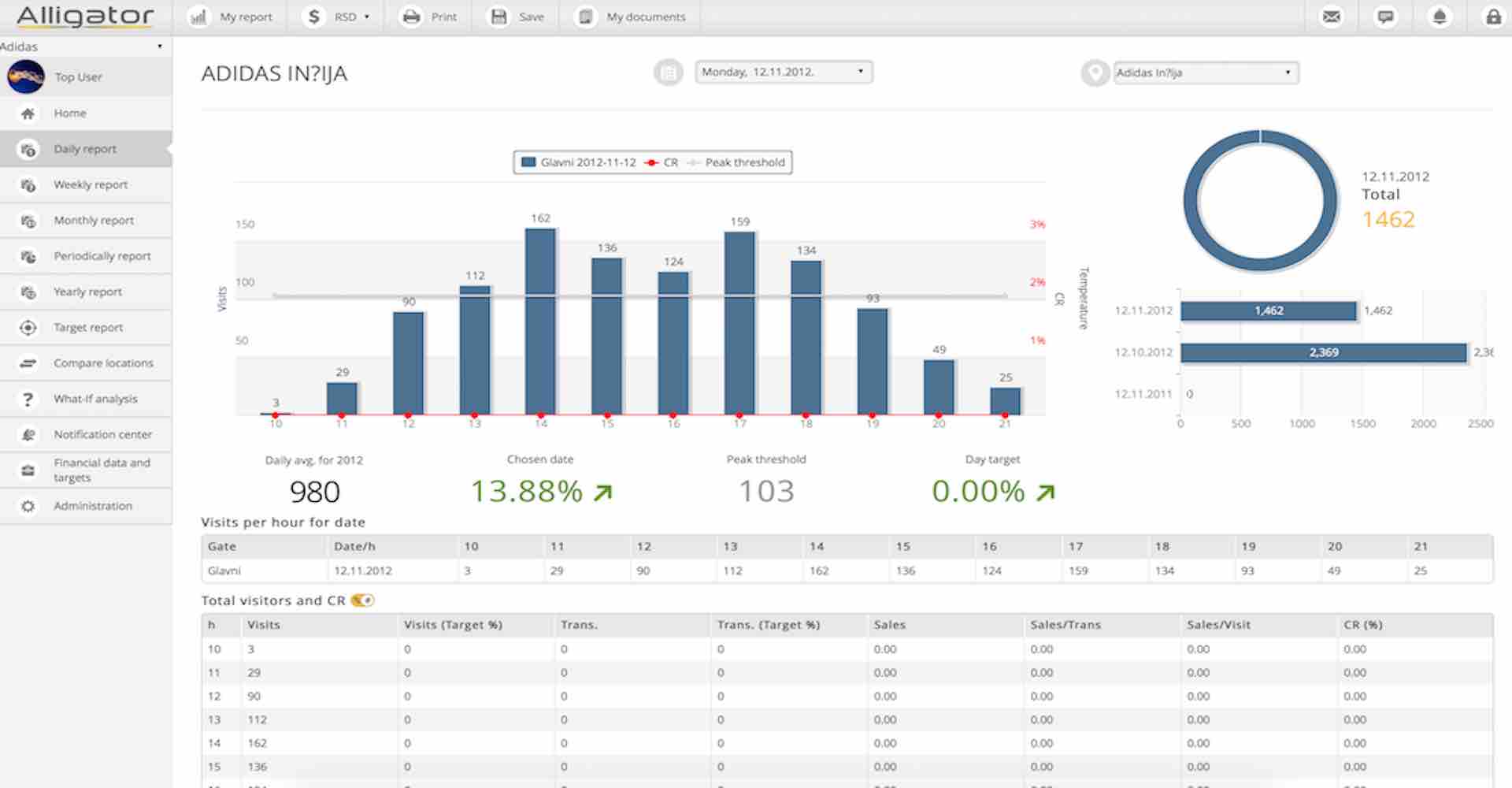Click the Financial data briefcase icon
The image size is (1512, 788).
28,470
